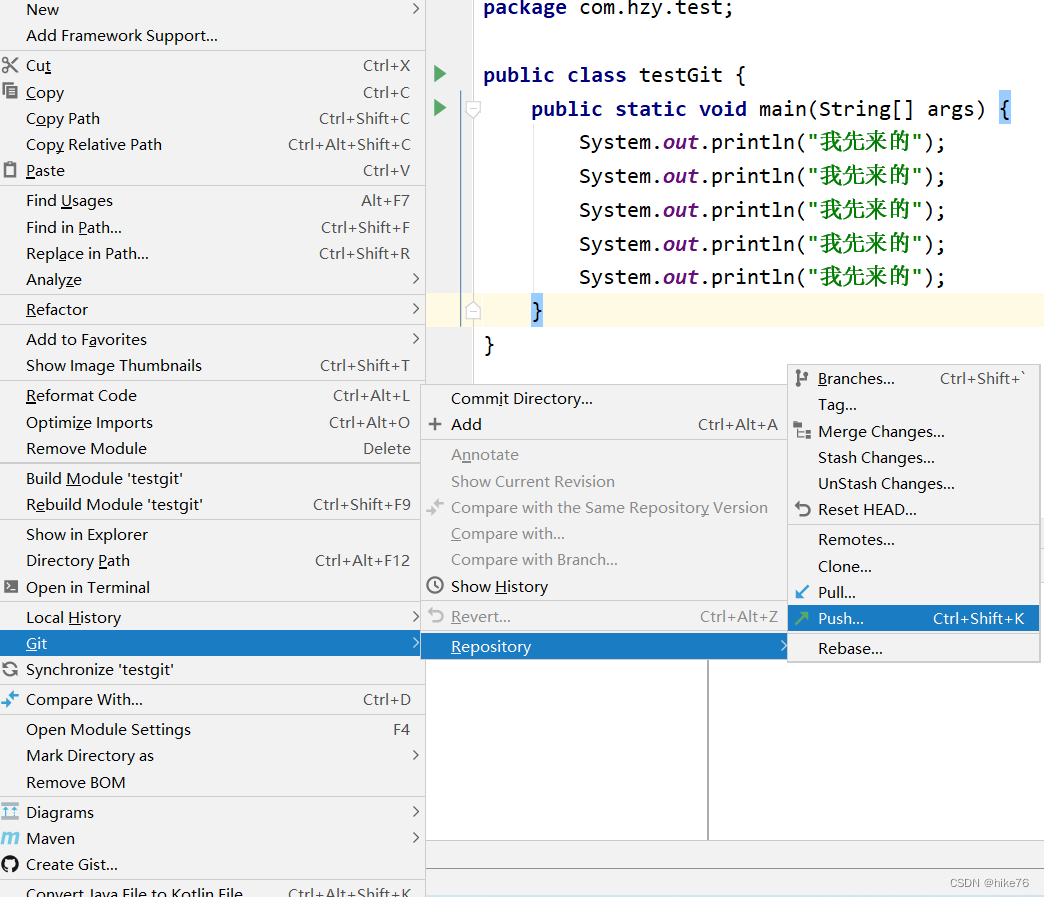Expand the Refactor submenu
This screenshot has height=897, width=1044.
(x=415, y=308)
